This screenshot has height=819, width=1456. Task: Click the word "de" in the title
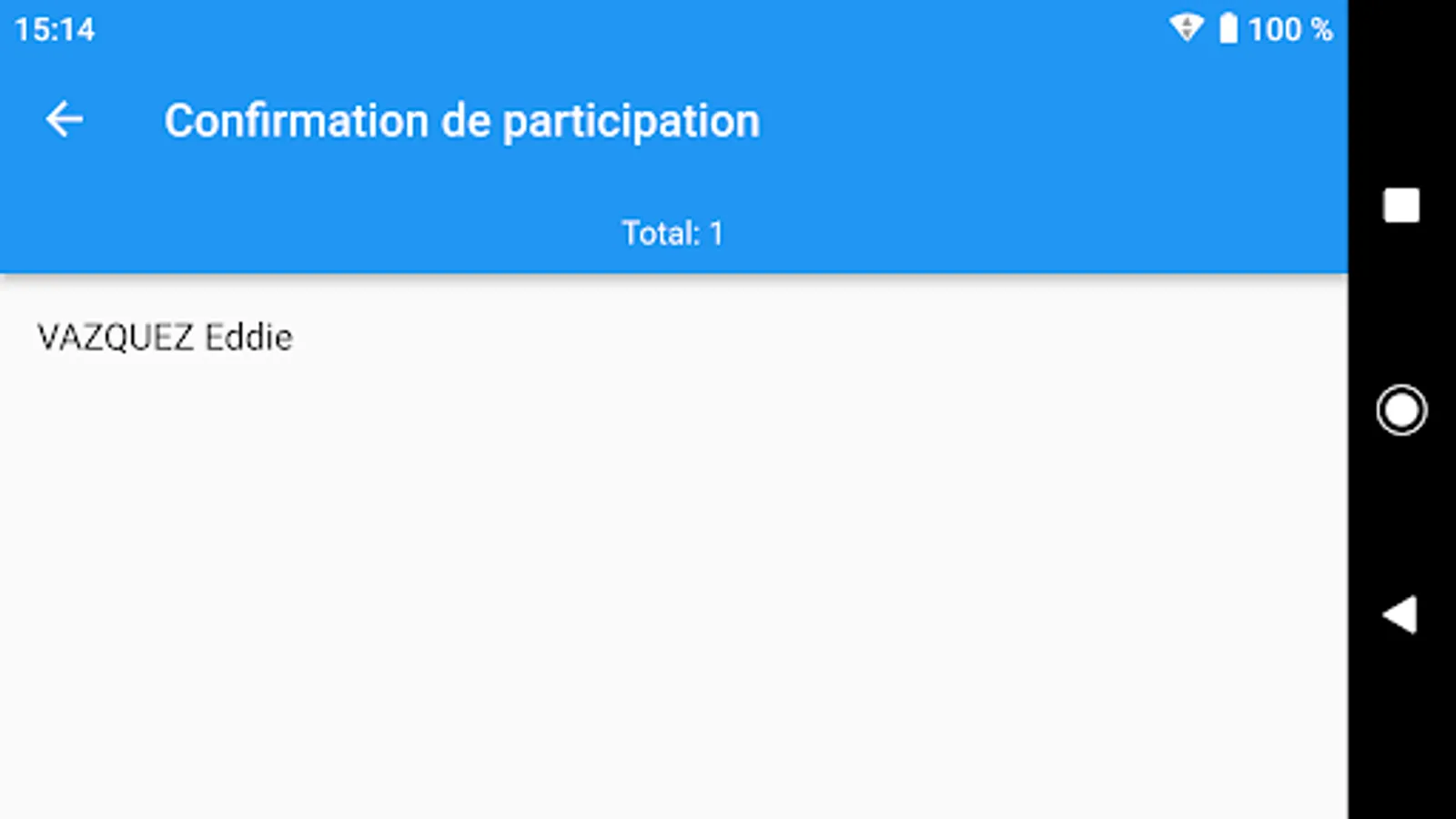[465, 121]
